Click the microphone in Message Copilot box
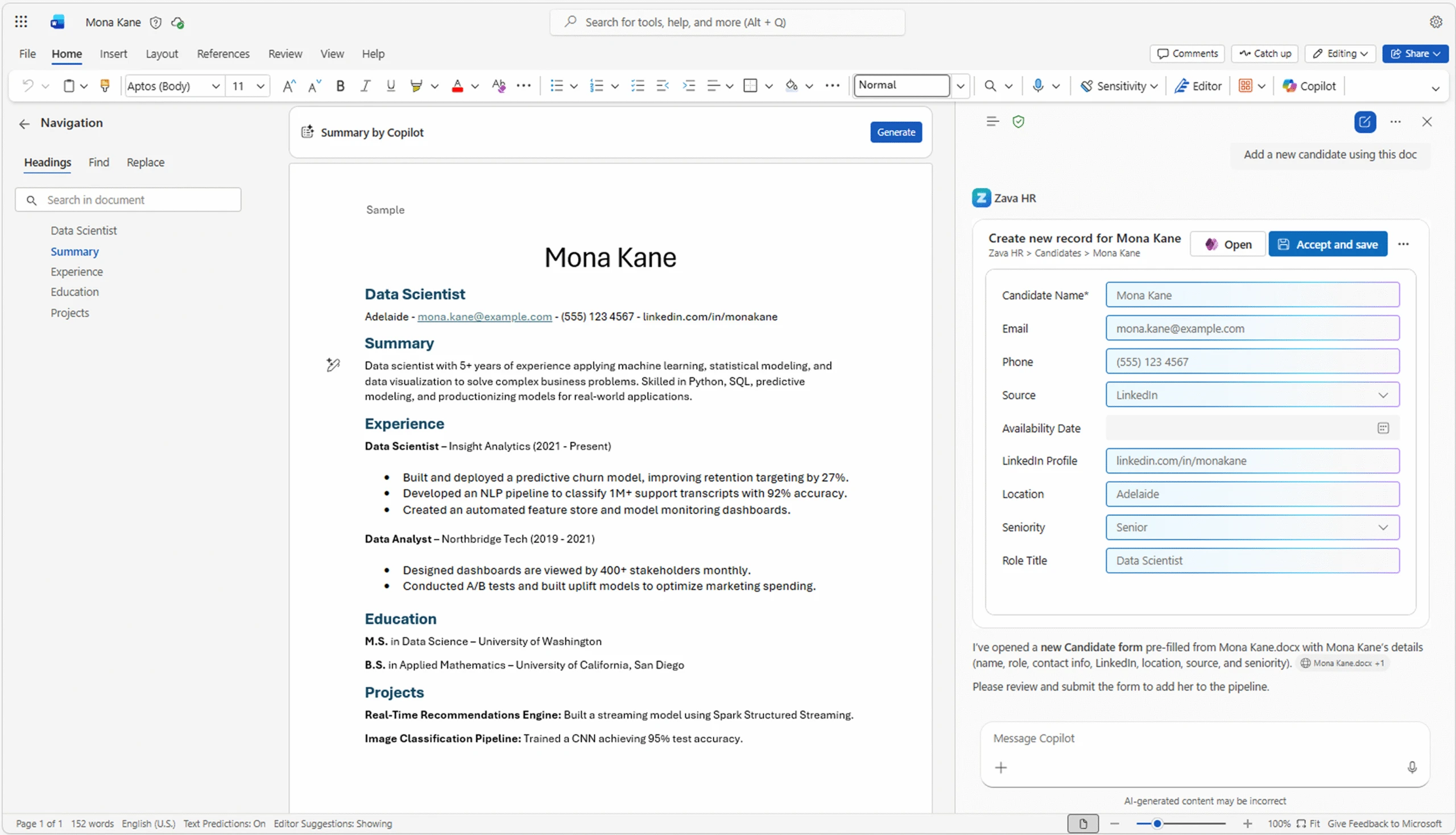The height and width of the screenshot is (835, 1456). (x=1413, y=767)
